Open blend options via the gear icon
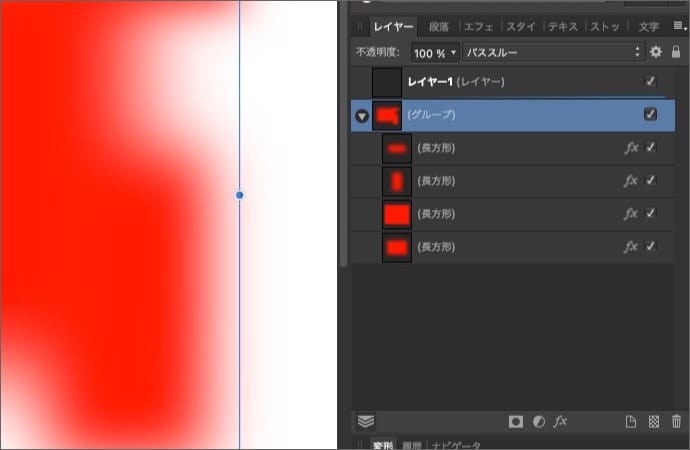Viewport: 690px width, 450px height. click(x=656, y=52)
